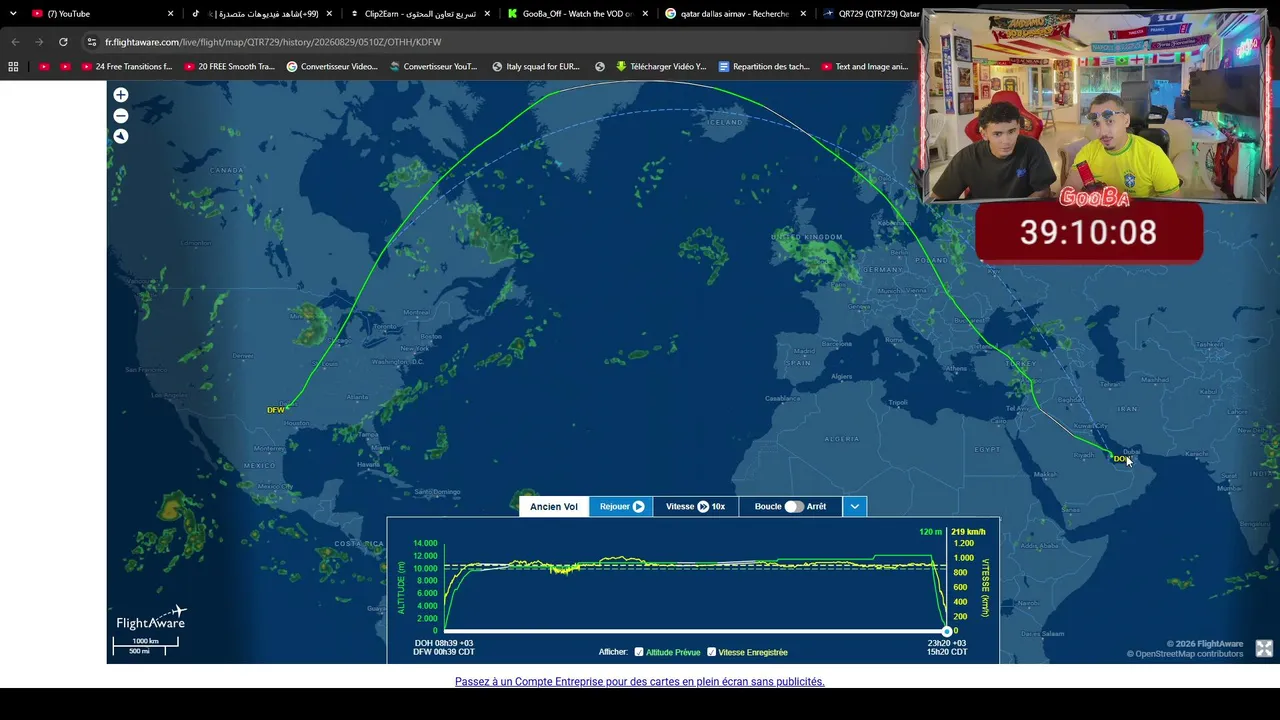The image size is (1280, 720).
Task: Uncheck the Vitesse Enregistrée checkbox
Action: point(712,652)
